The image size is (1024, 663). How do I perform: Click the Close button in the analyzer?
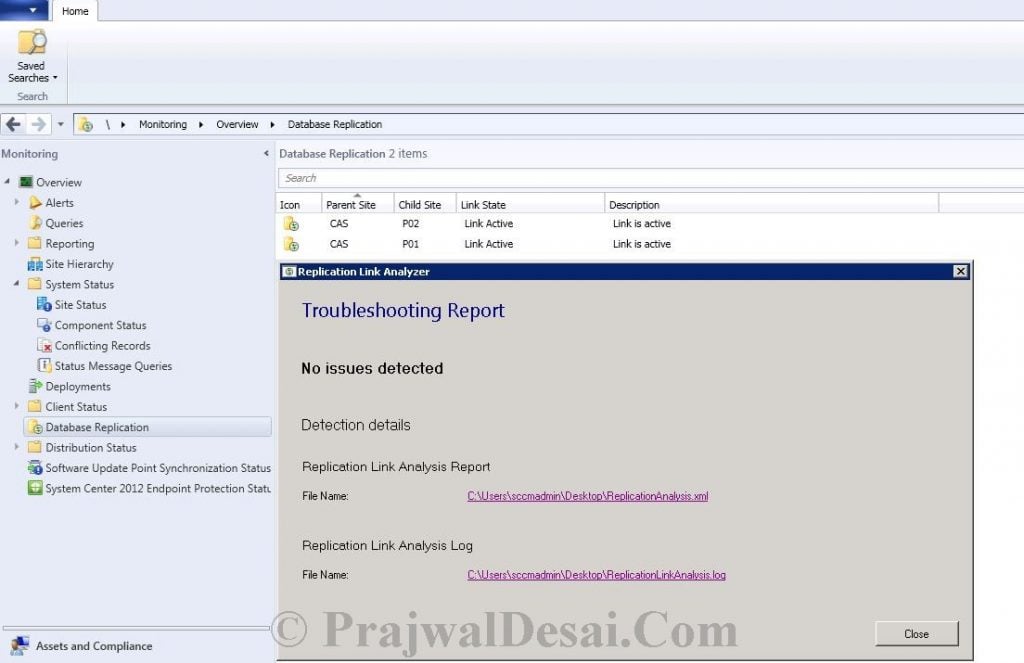pyautogui.click(x=916, y=634)
